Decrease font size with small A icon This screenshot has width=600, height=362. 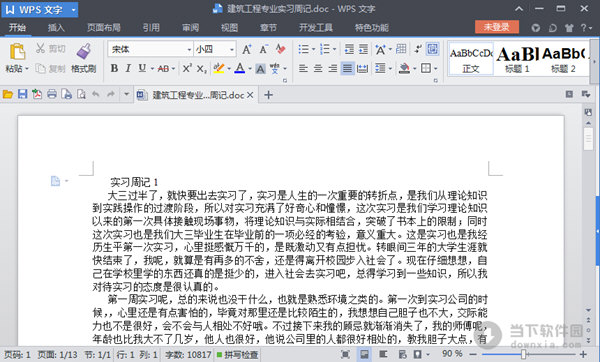tap(264, 49)
